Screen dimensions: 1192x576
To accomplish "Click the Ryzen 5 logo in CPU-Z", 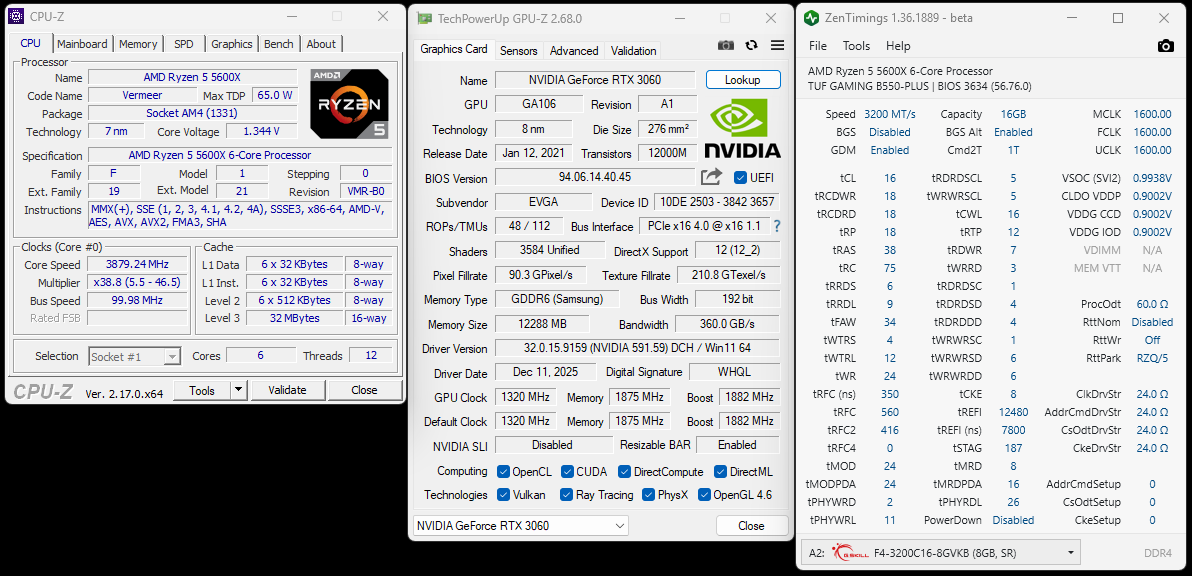I will (349, 103).
